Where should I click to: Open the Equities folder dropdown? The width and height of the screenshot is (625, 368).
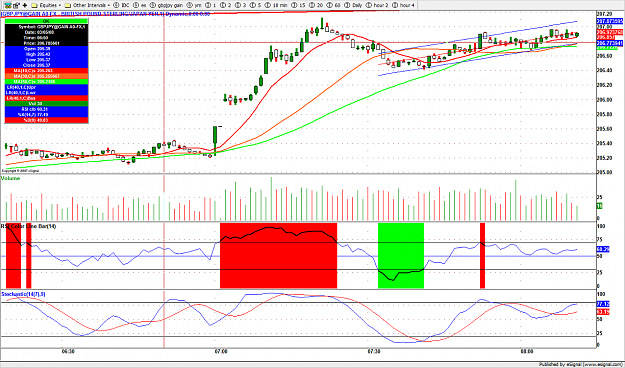pyautogui.click(x=46, y=6)
